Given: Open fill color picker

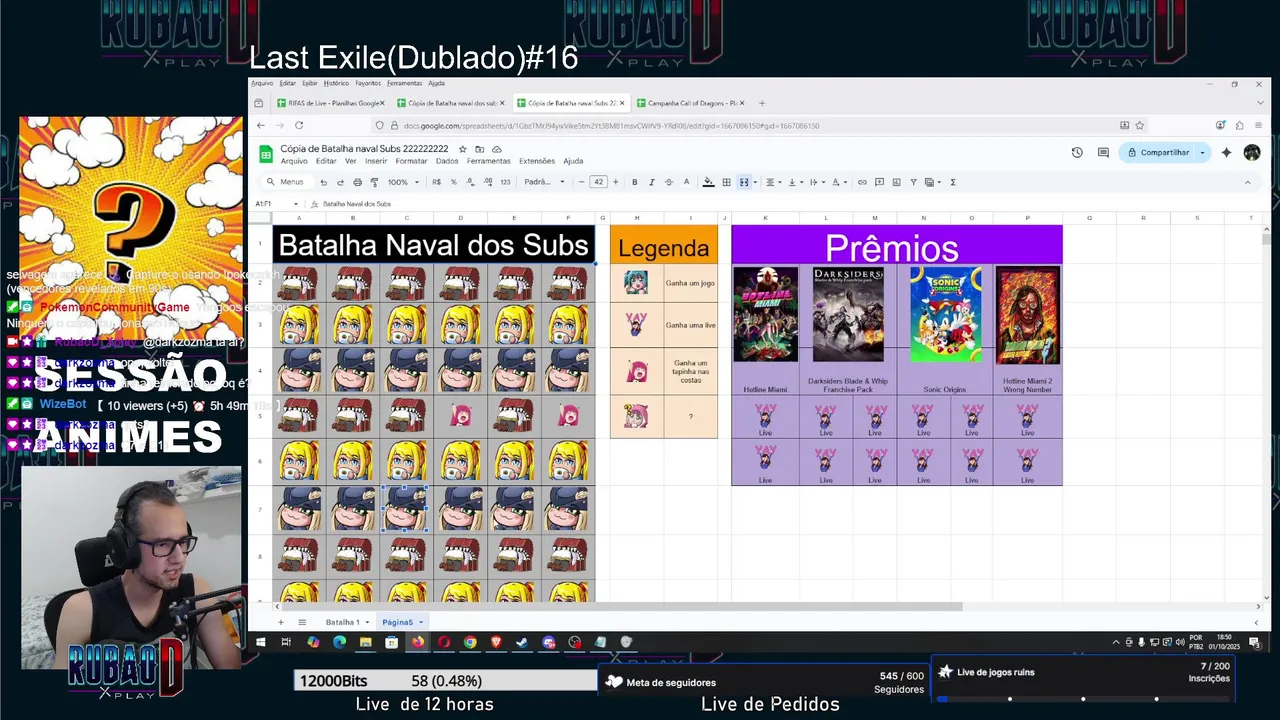Looking at the screenshot, I should [708, 182].
